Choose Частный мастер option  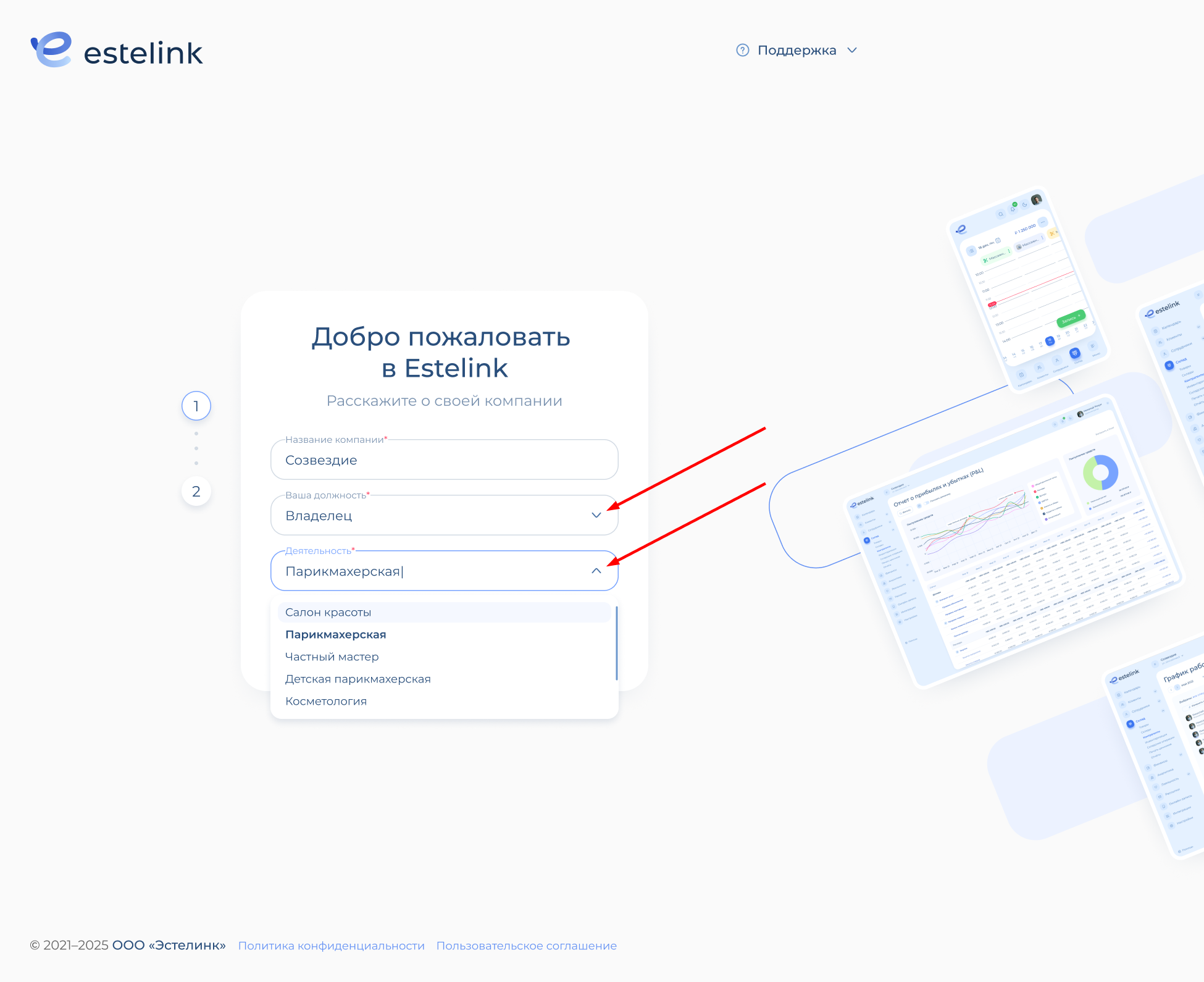444,657
